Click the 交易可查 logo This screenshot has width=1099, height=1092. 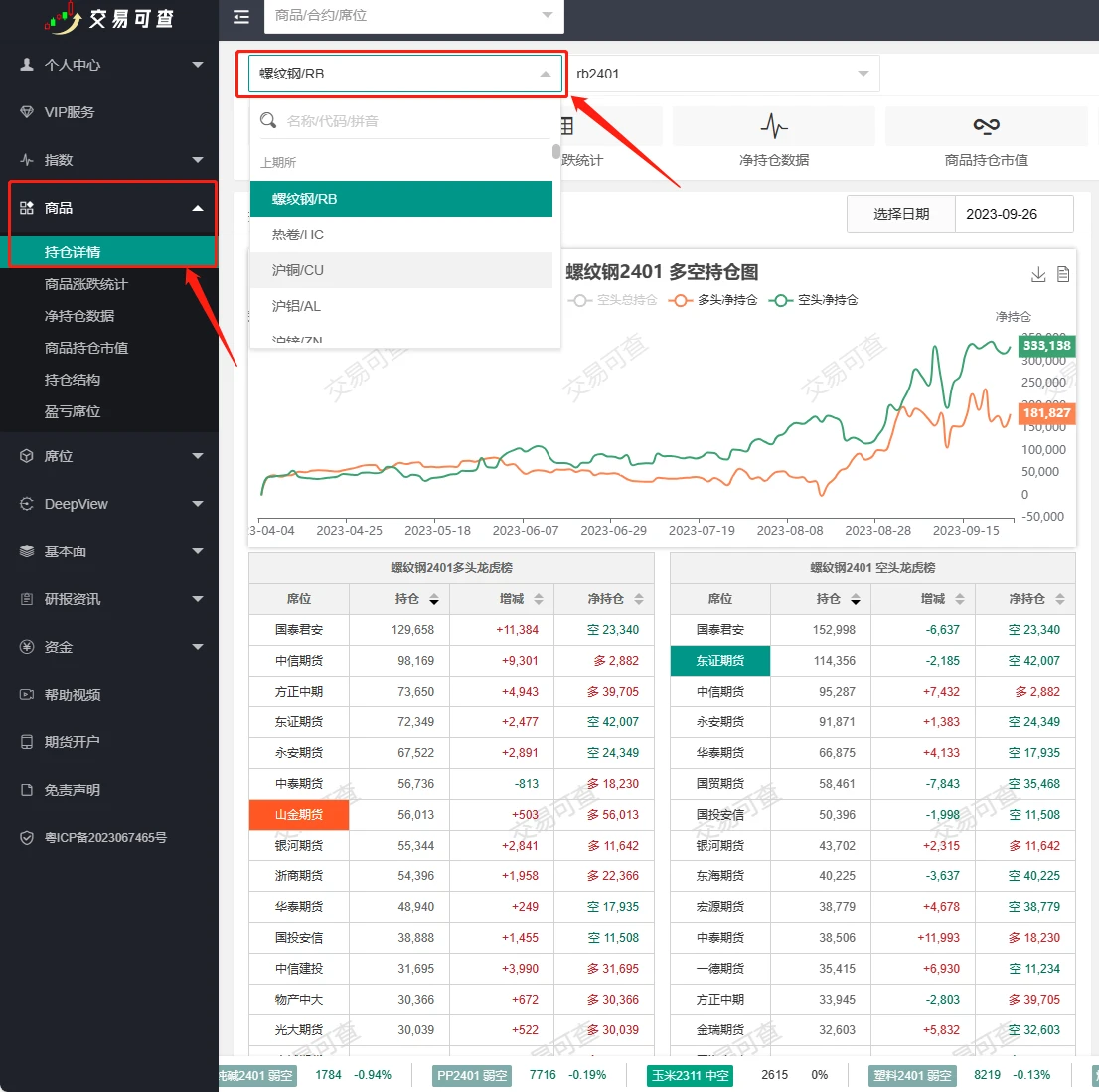click(109, 18)
